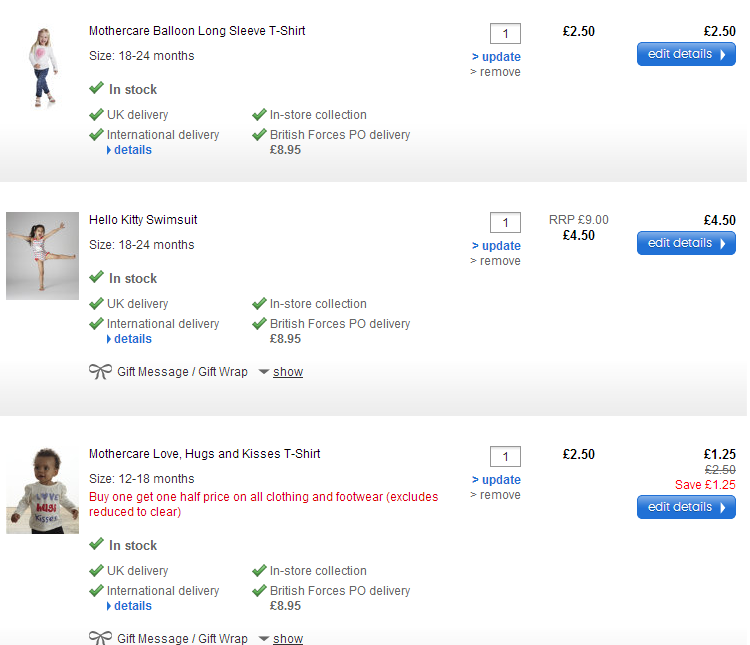Click the gift bow icon for Hello Kitty Swimsuit
The width and height of the screenshot is (750, 645).
coord(100,372)
